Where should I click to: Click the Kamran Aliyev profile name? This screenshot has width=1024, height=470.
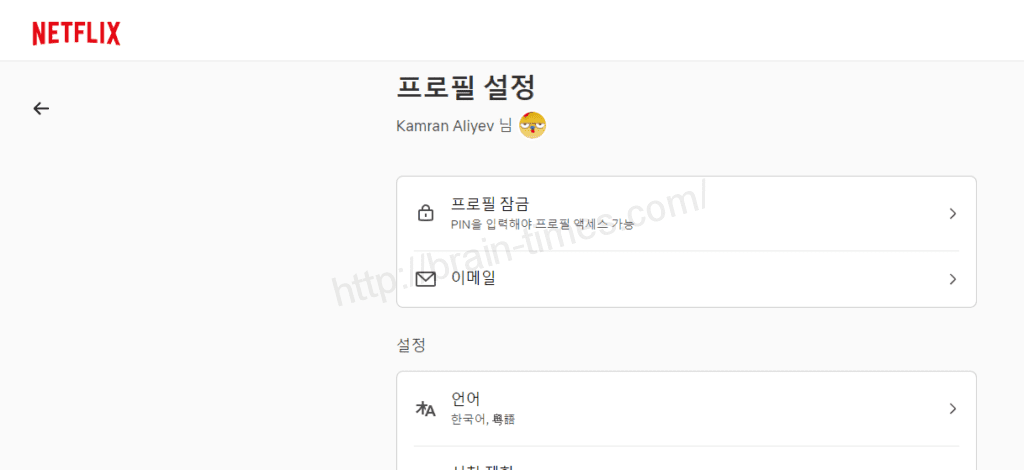[x=445, y=126]
